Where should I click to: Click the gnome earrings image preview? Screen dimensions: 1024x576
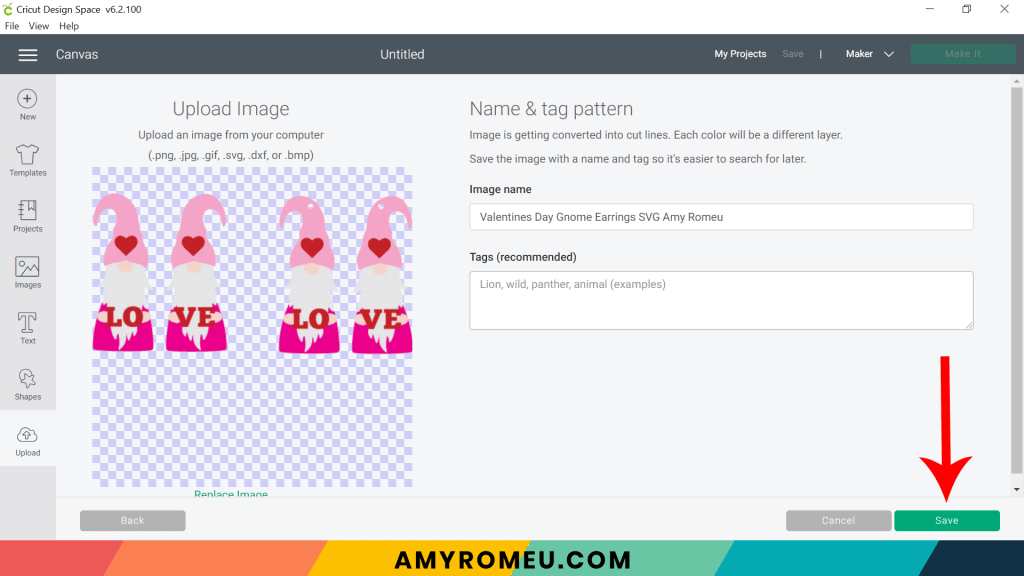pos(252,327)
